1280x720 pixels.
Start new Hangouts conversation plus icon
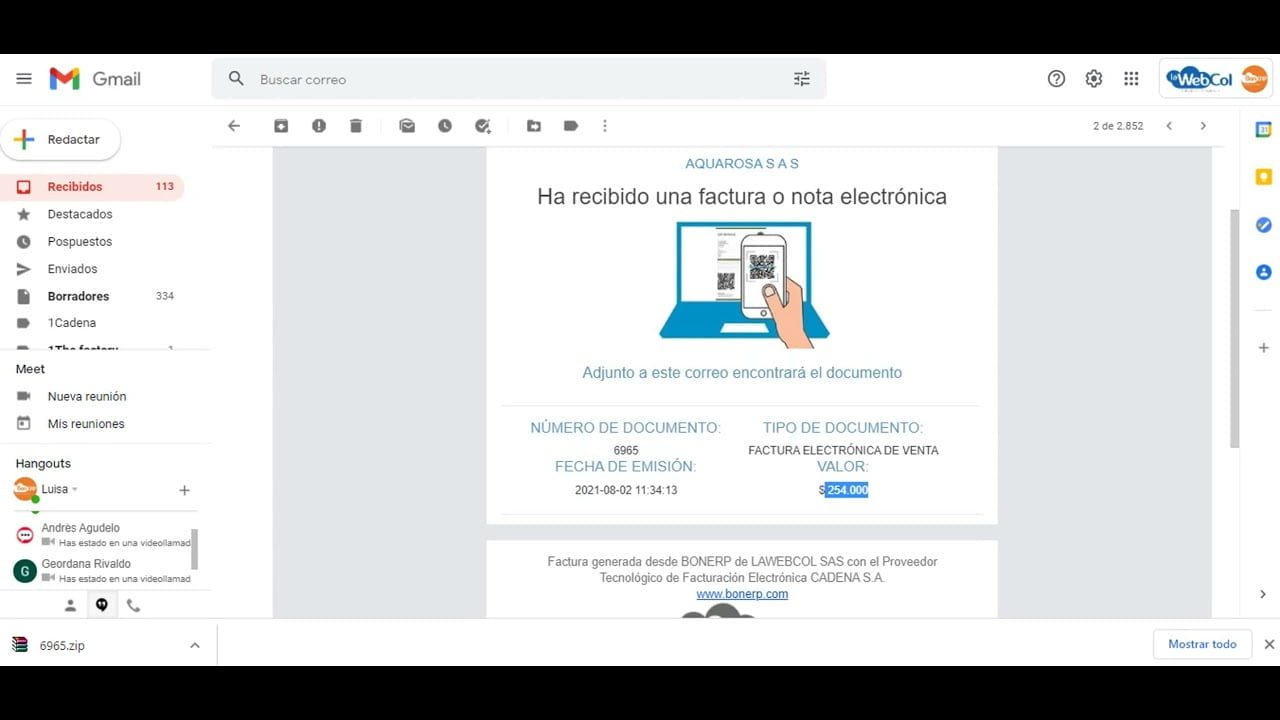[184, 490]
